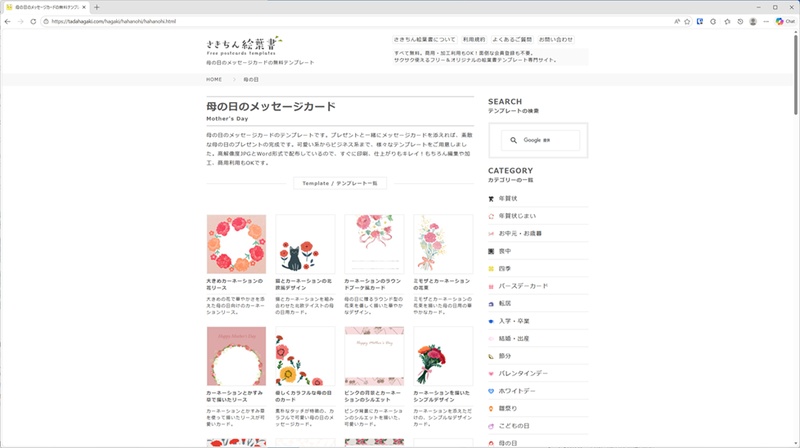The height and width of the screenshot is (448, 800).
Task: Open お問い合わせ menu item
Action: point(556,39)
